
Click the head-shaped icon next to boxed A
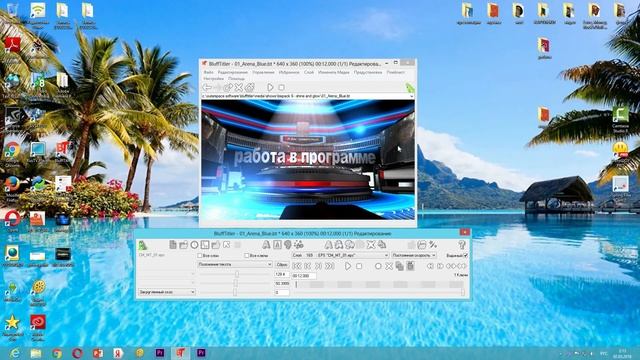(288, 244)
